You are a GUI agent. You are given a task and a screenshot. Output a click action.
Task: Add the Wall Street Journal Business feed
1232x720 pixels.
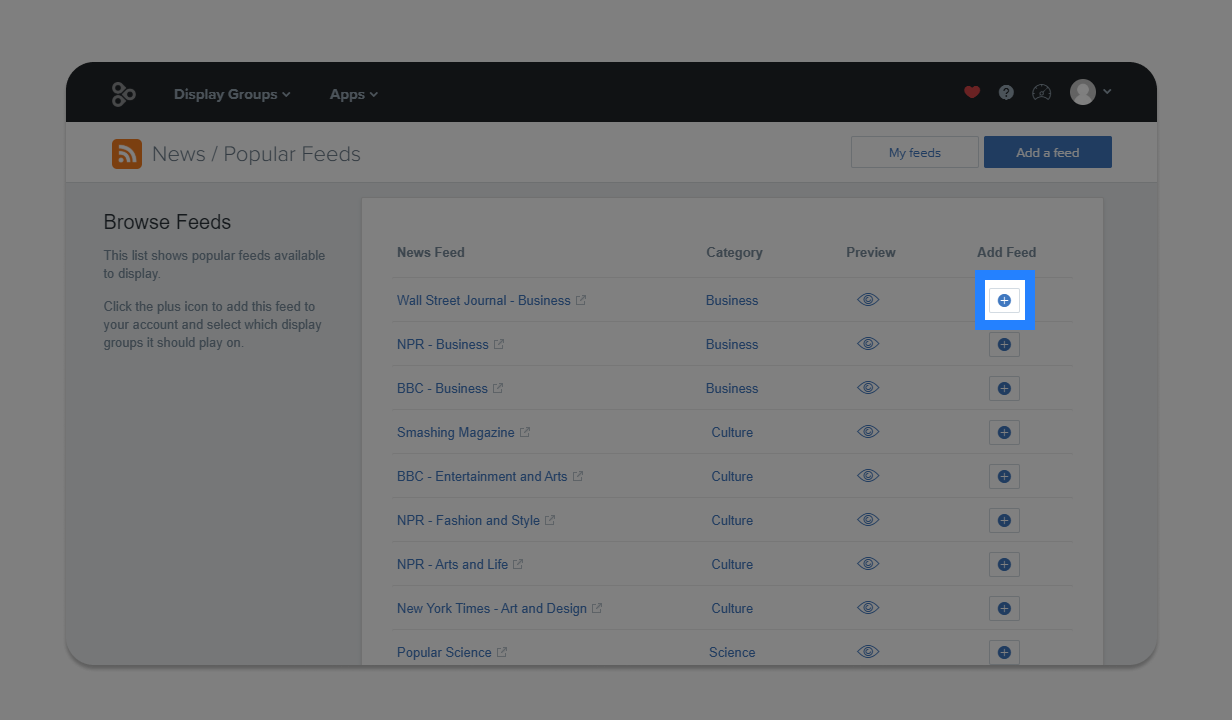1004,300
